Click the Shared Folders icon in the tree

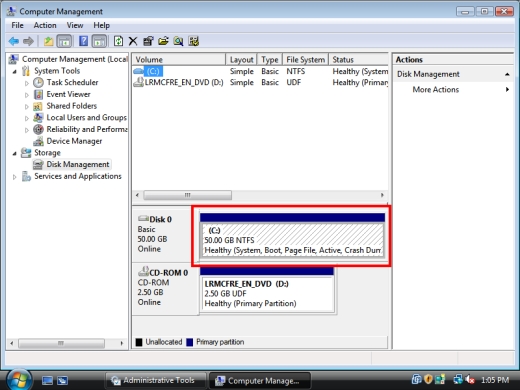pos(38,106)
